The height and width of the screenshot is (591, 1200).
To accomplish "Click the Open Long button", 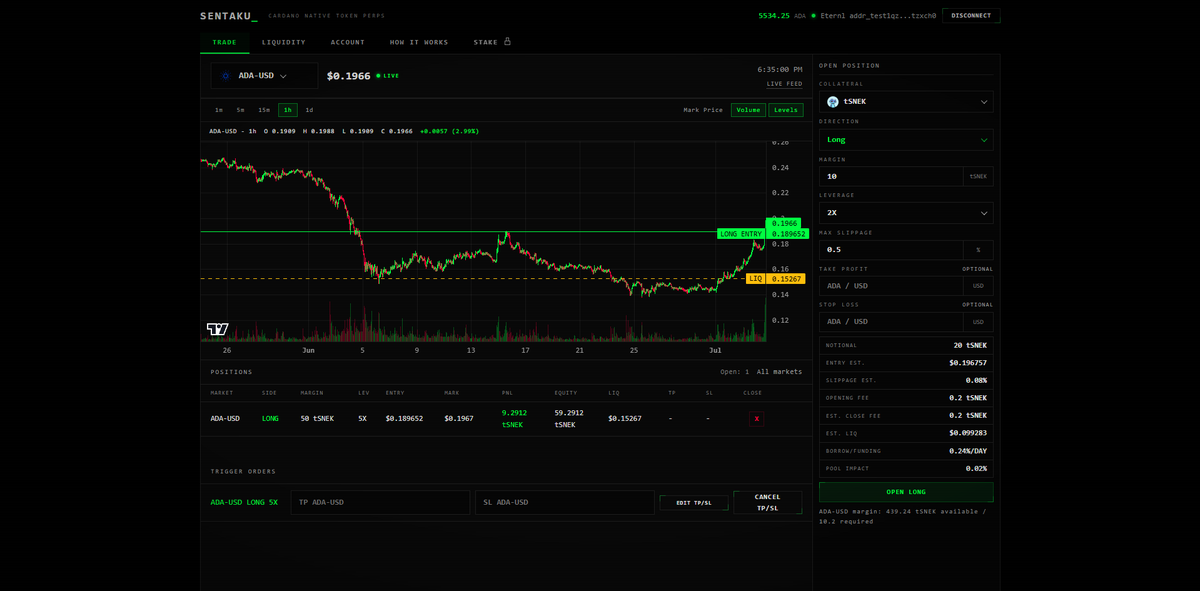I will point(906,492).
